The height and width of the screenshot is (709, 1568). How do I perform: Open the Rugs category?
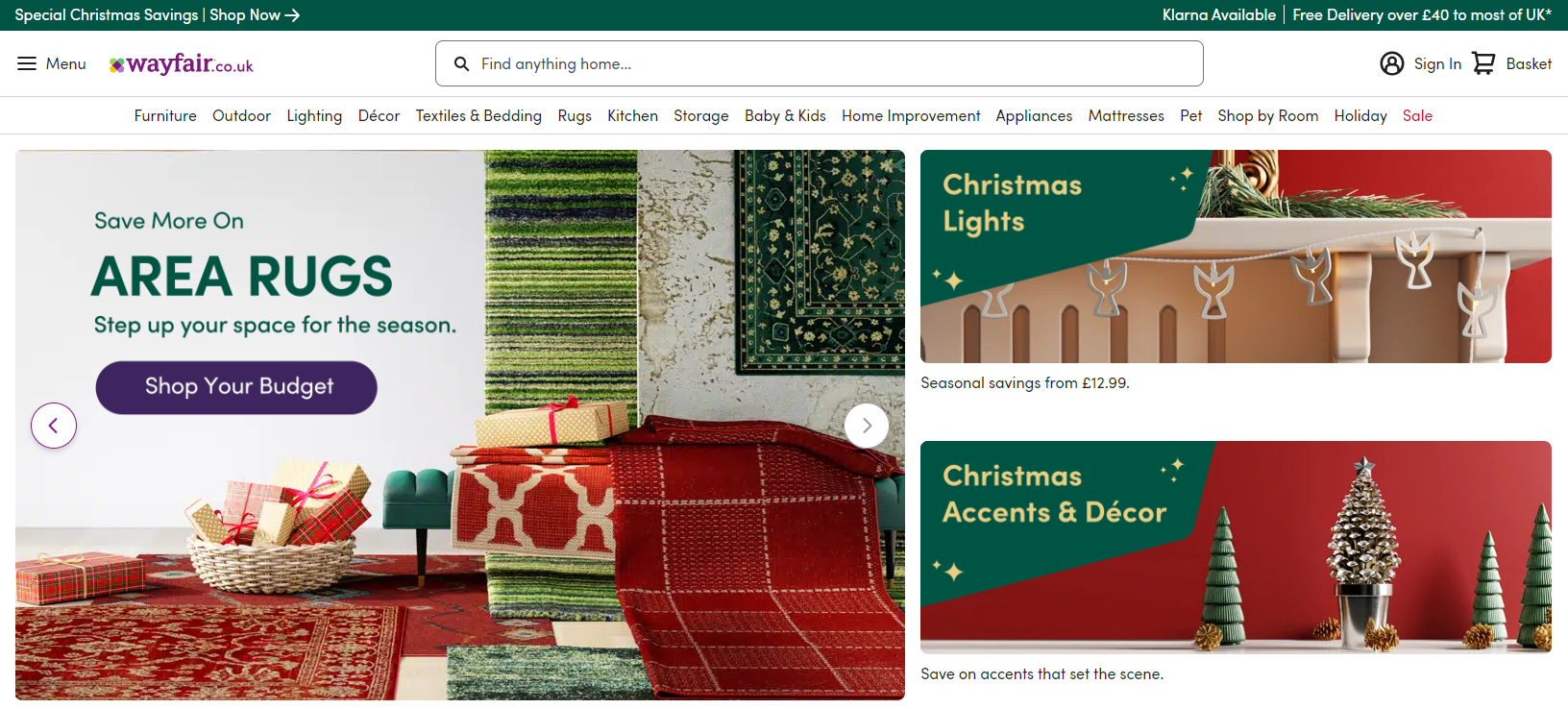(x=575, y=115)
